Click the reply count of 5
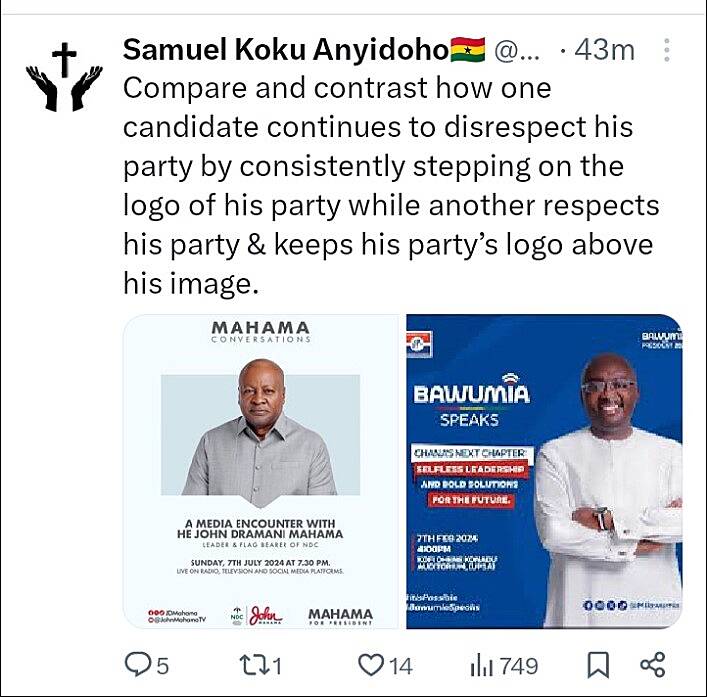The image size is (707, 697). coord(162,665)
